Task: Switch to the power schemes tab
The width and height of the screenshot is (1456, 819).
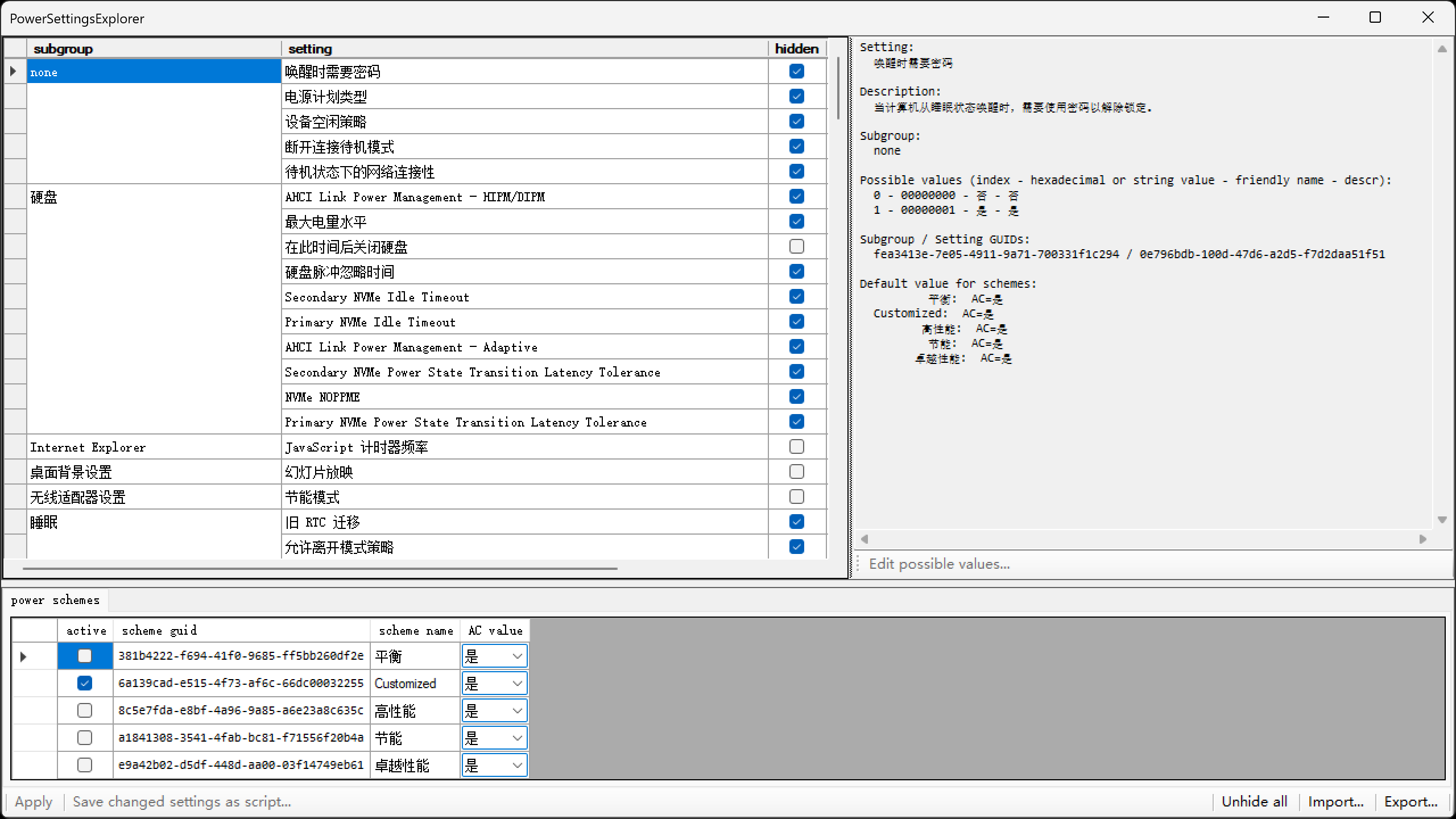Action: tap(55, 600)
